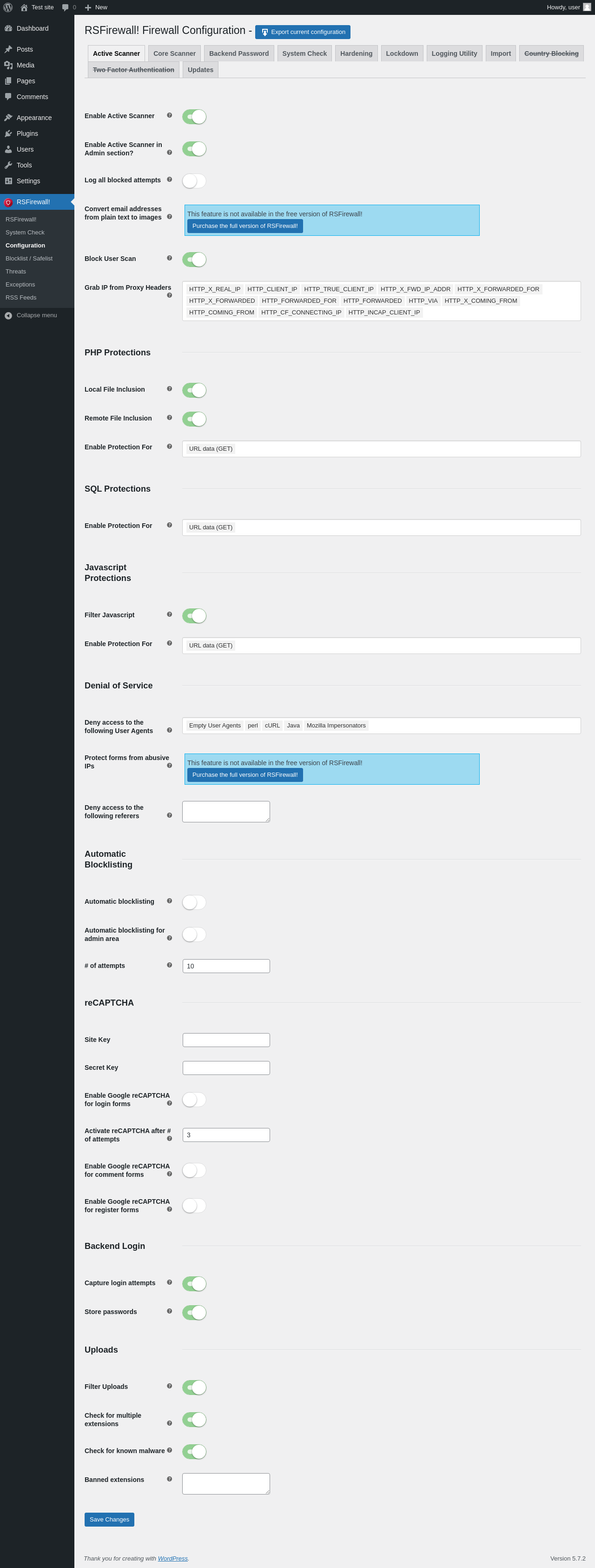This screenshot has width=595, height=1568.
Task: Click Purchase full version under Convert email addresses
Action: point(245,226)
